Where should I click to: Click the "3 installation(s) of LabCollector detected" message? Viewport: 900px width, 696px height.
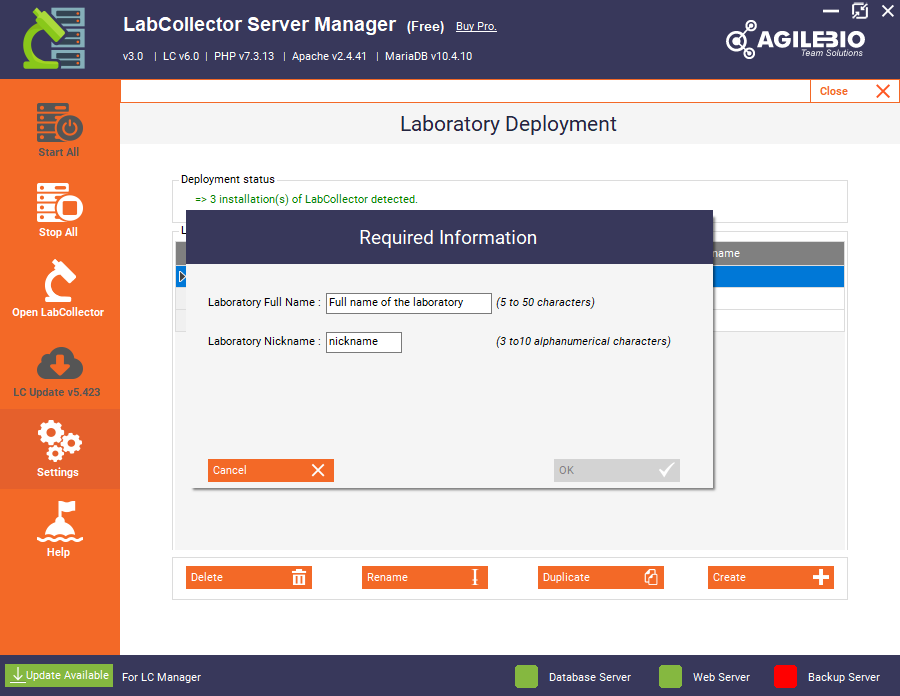tap(307, 199)
